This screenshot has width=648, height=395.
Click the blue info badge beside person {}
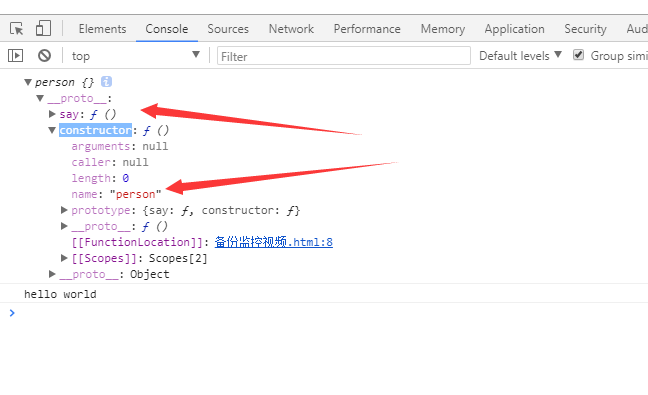pyautogui.click(x=106, y=82)
